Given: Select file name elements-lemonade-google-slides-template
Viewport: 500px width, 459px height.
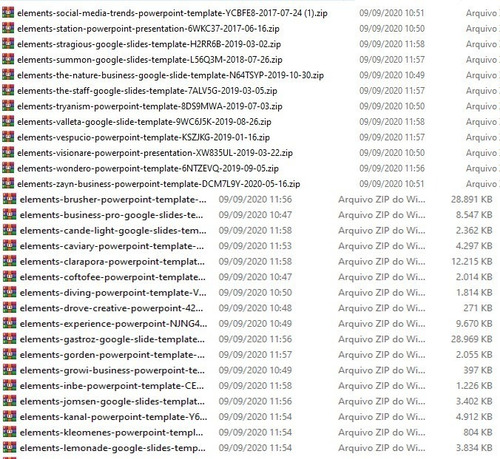Looking at the screenshot, I should (113, 448).
